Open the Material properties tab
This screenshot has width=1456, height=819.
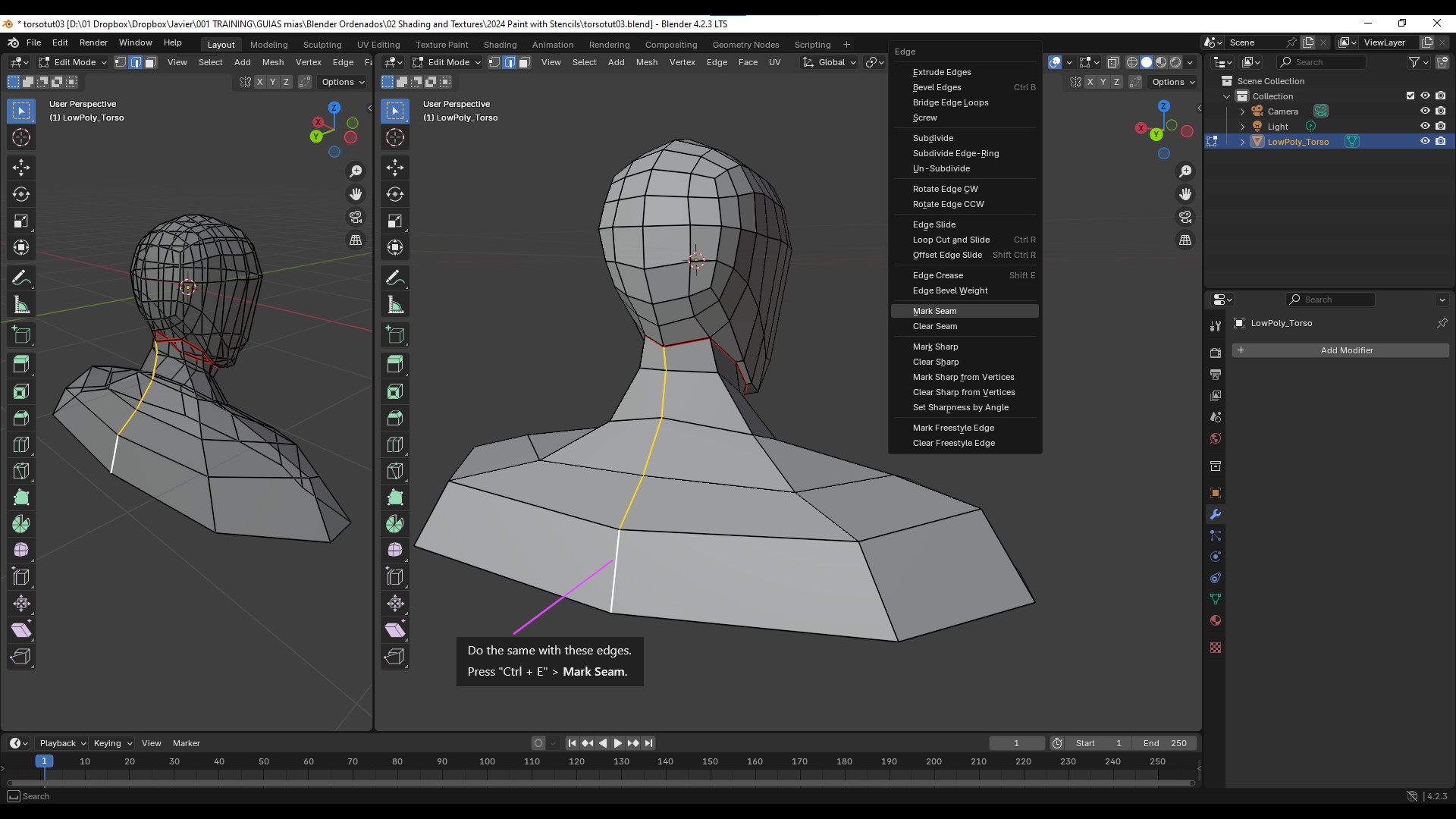1216,620
